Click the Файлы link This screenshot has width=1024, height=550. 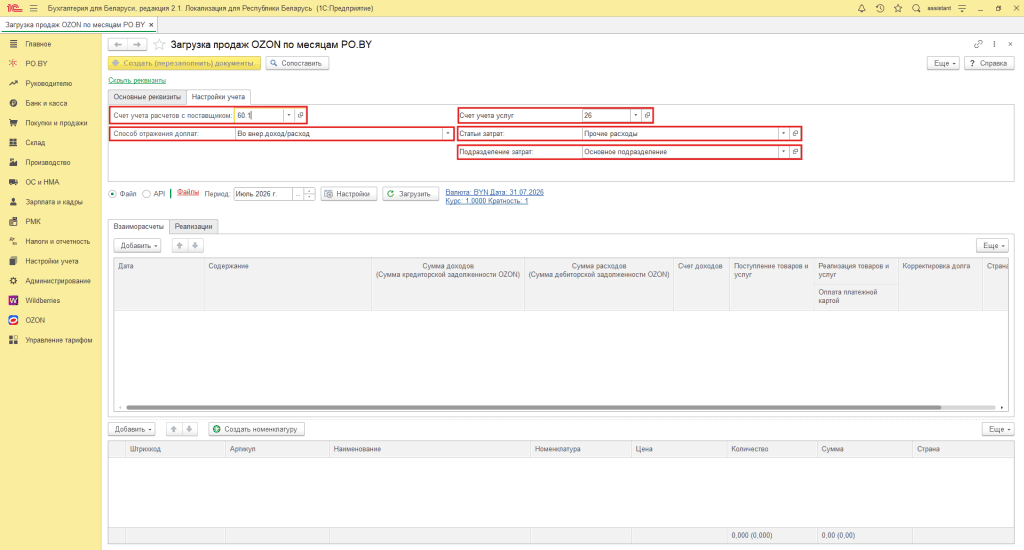pyautogui.click(x=188, y=193)
